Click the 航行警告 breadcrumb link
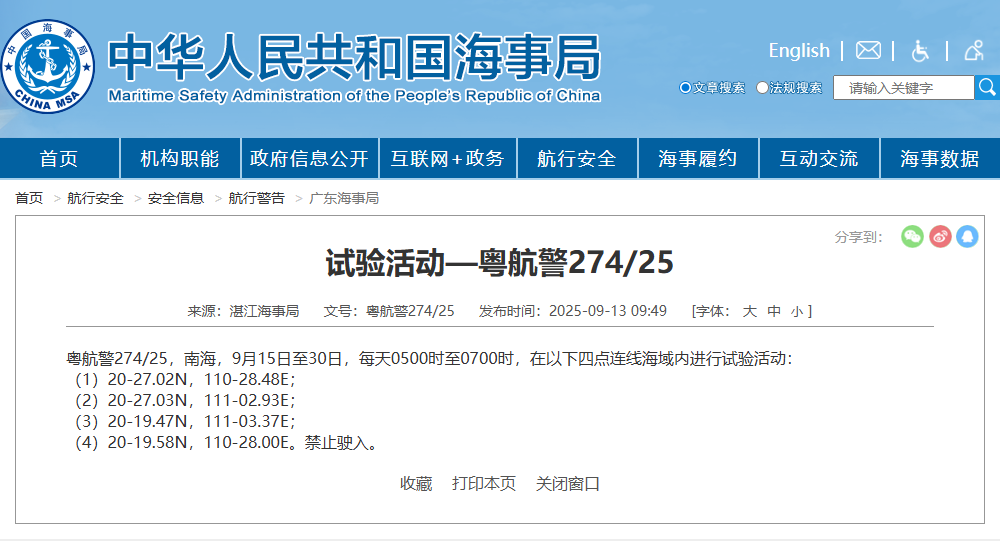 coord(257,198)
